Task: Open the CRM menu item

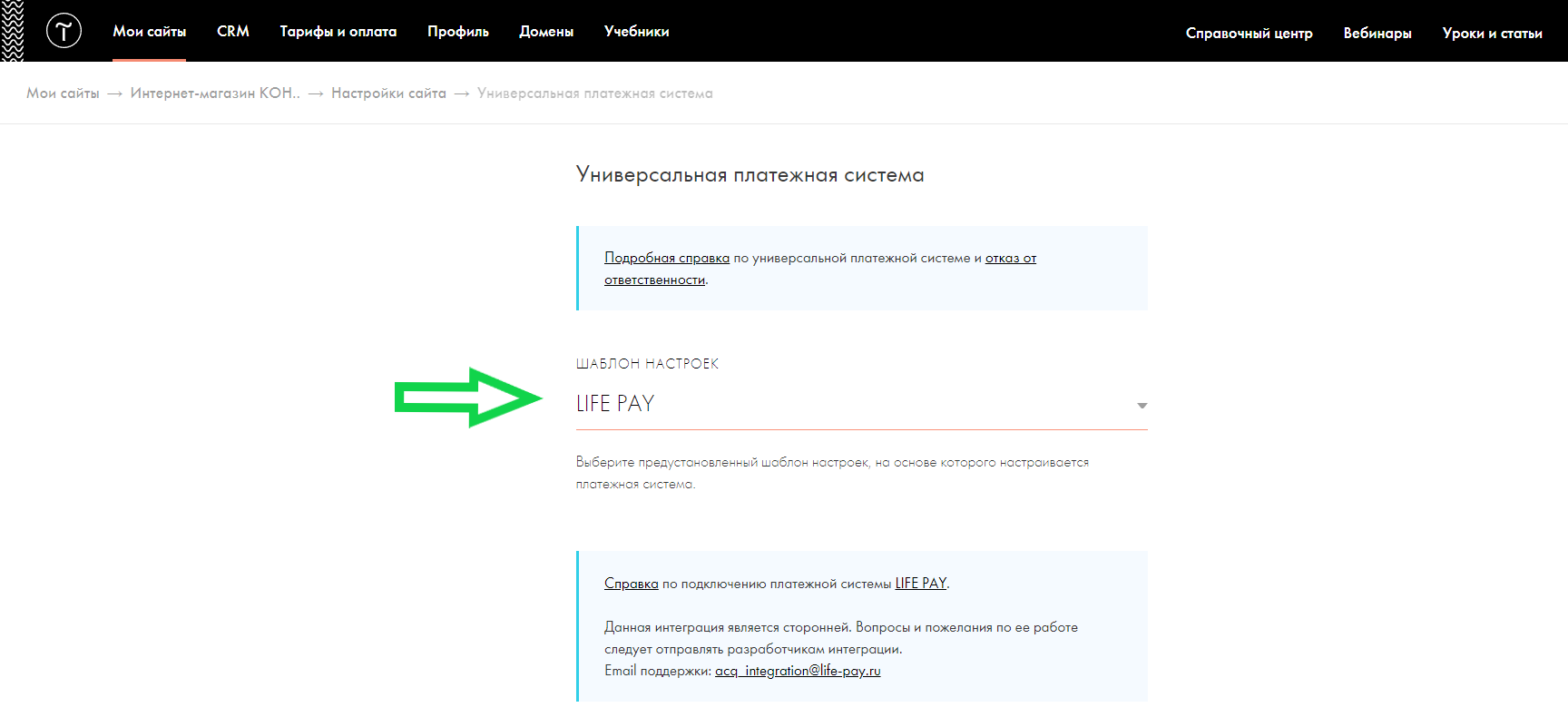Action: coord(232,31)
